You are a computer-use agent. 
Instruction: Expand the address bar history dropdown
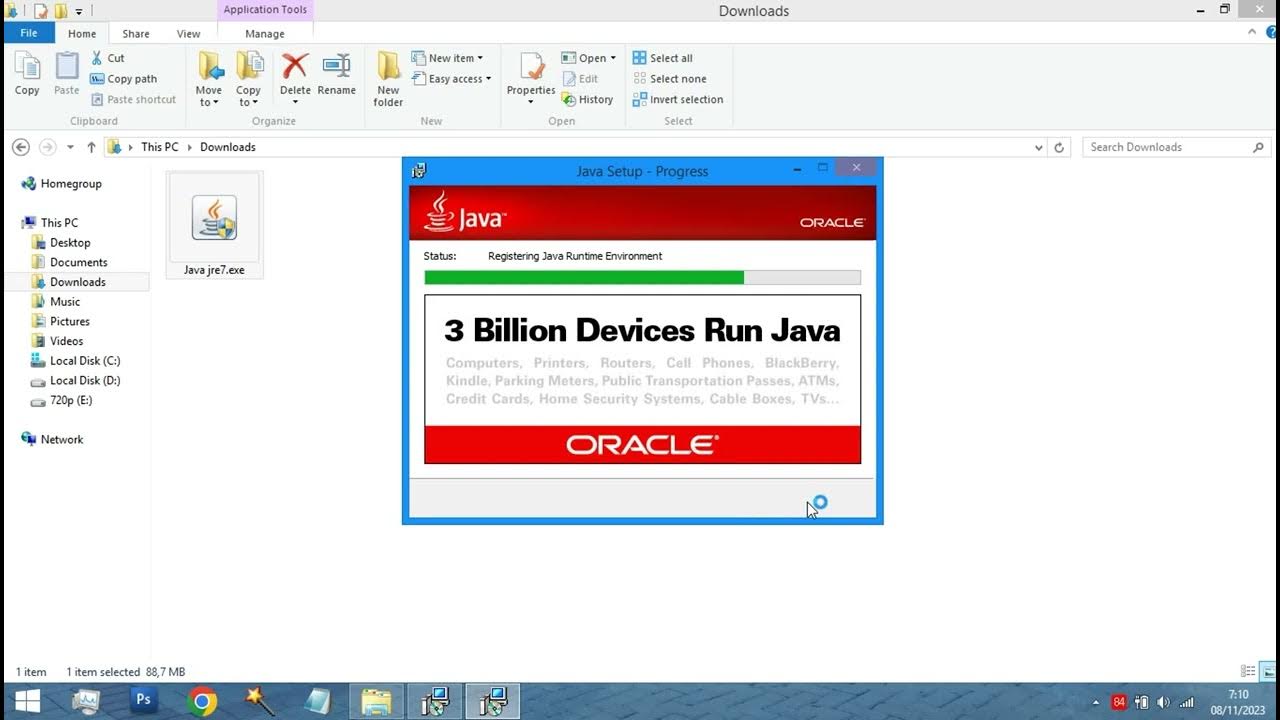(1038, 147)
